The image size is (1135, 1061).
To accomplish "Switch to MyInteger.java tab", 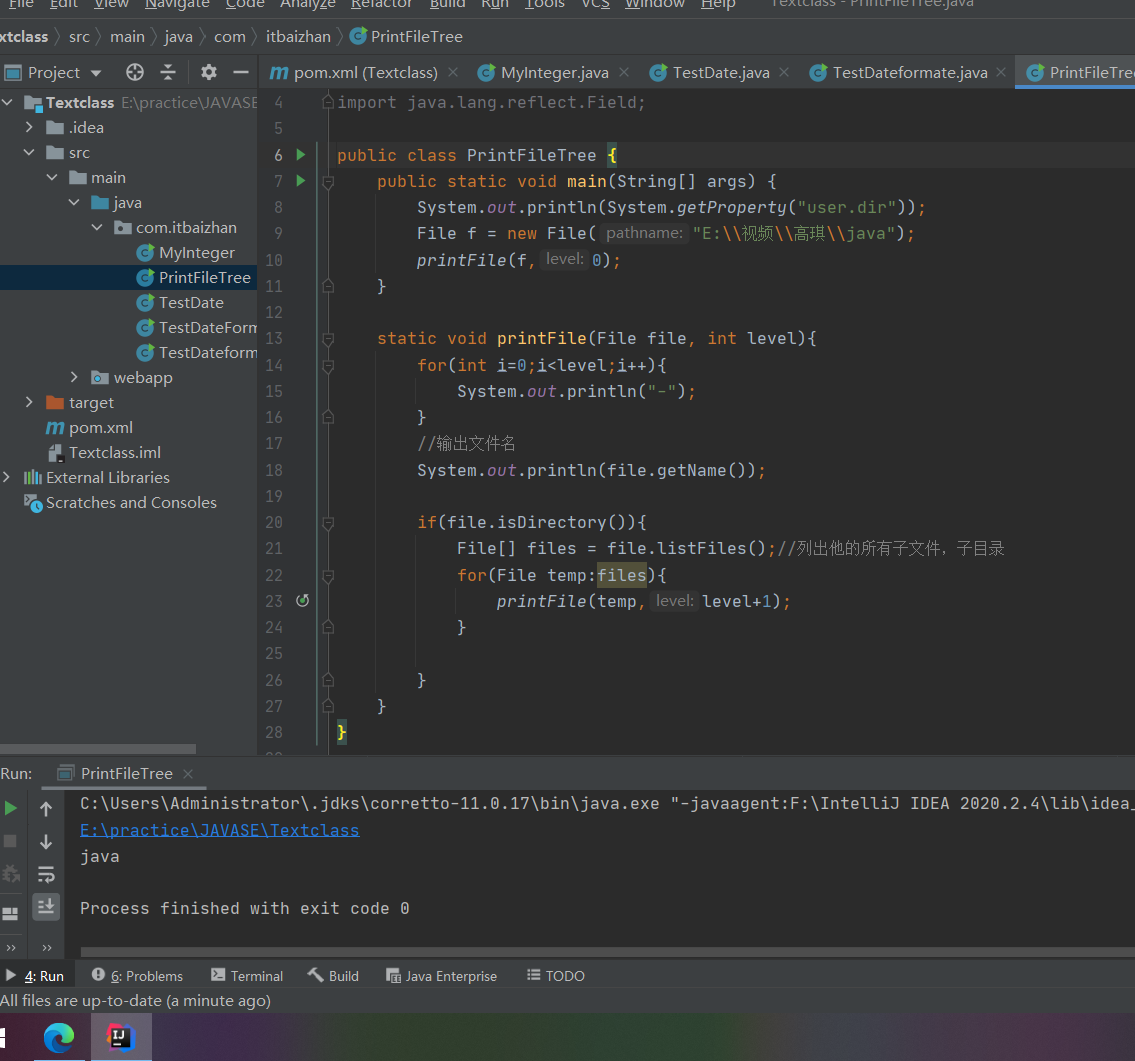I will point(554,72).
